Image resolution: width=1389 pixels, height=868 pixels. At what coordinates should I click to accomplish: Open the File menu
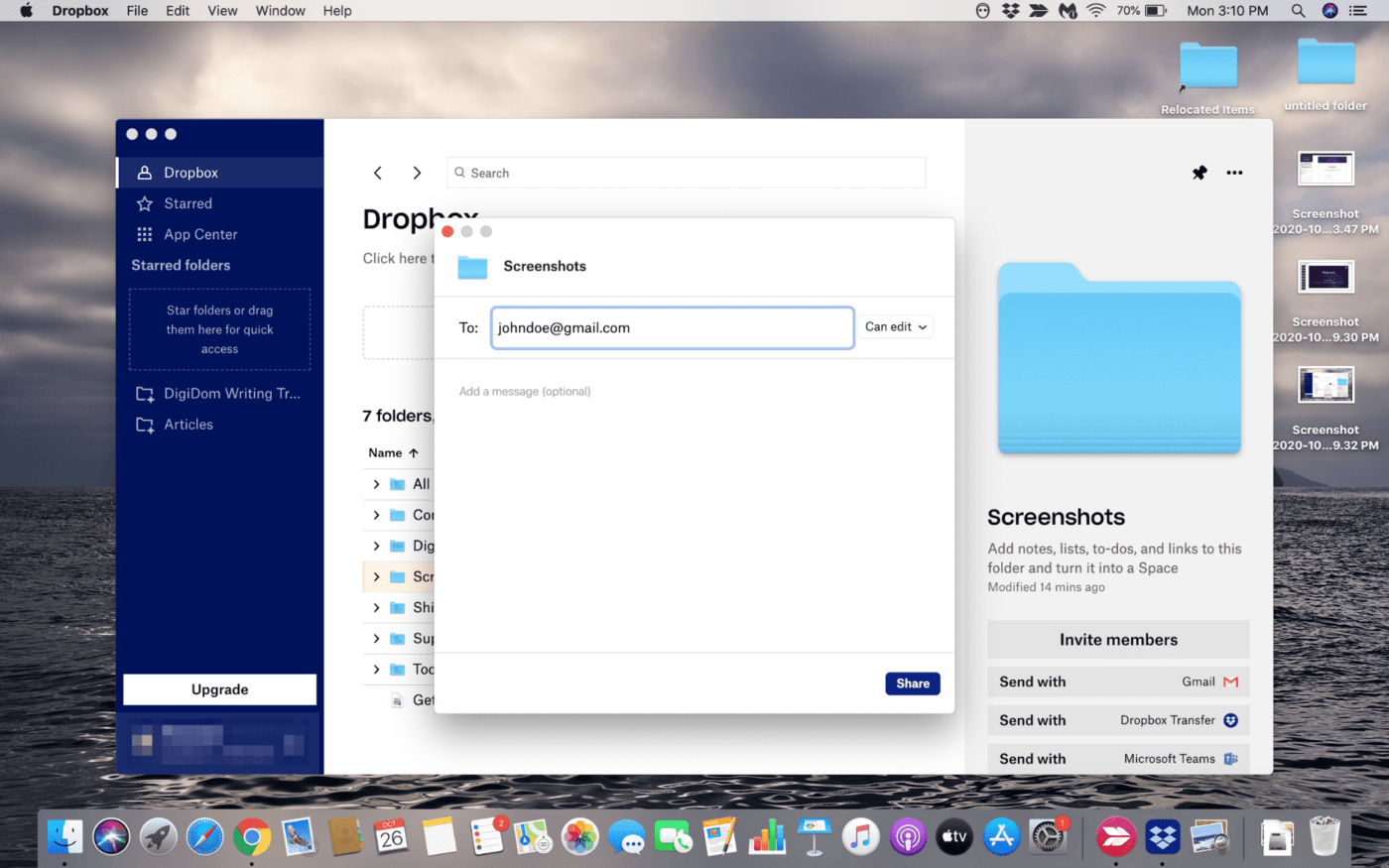(136, 11)
